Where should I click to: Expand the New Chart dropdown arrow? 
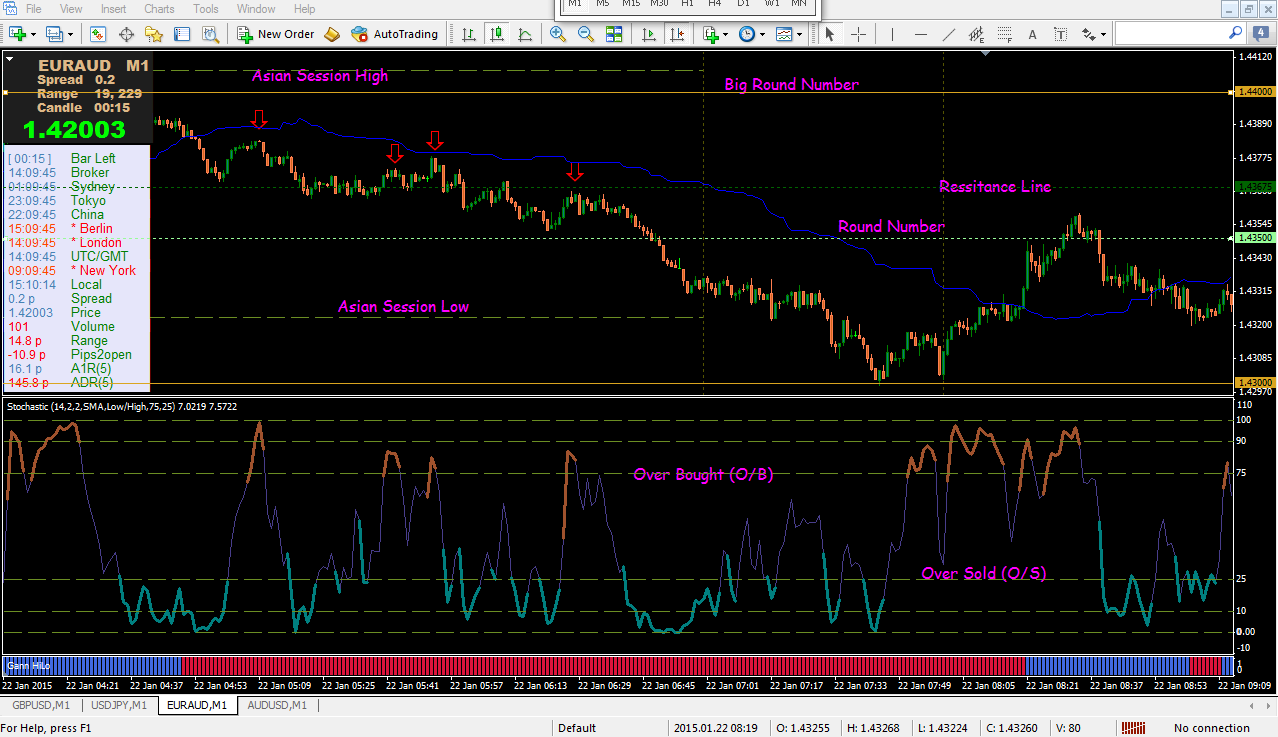click(x=33, y=34)
